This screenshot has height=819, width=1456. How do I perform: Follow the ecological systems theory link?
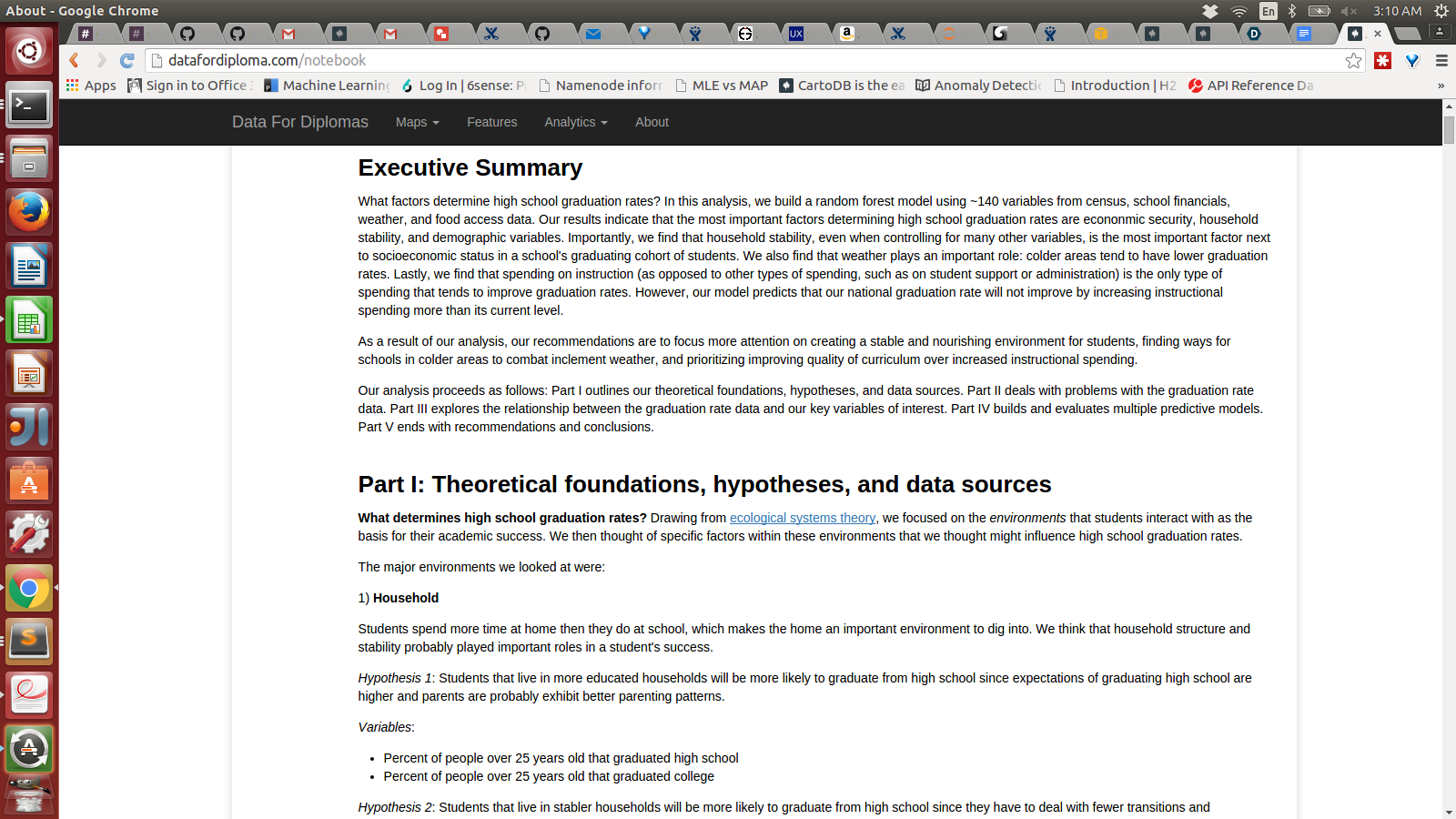(x=803, y=518)
